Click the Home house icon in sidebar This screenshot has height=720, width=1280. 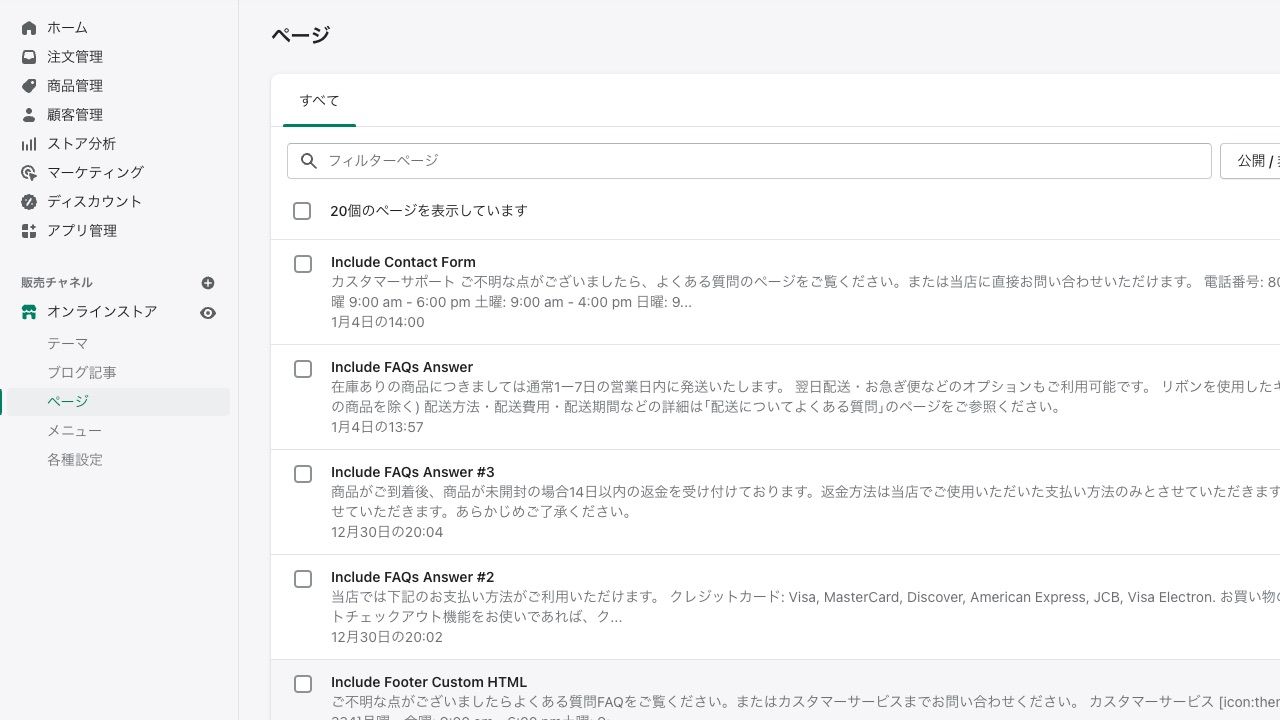[29, 28]
